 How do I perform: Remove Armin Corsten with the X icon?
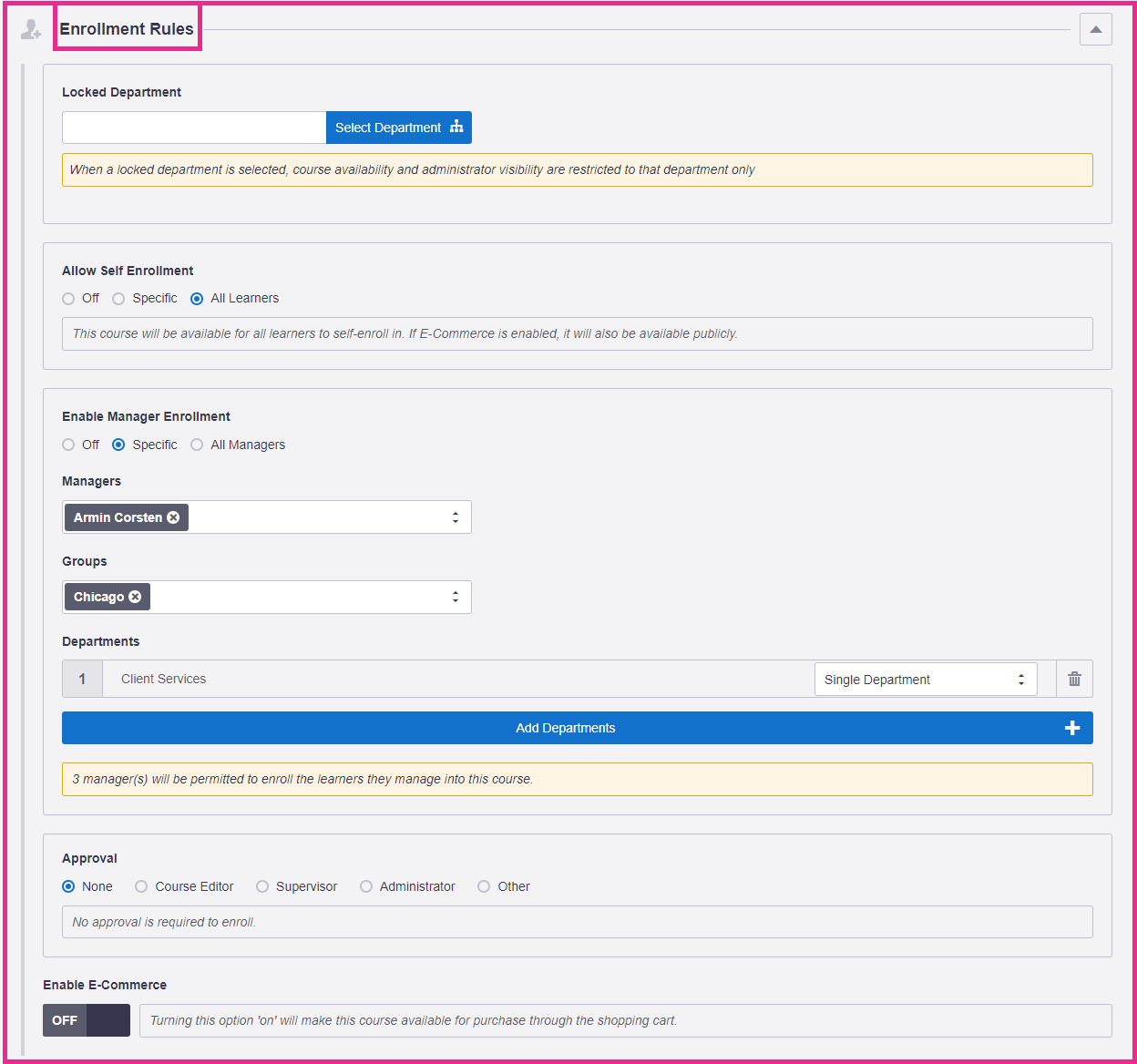pyautogui.click(x=174, y=517)
